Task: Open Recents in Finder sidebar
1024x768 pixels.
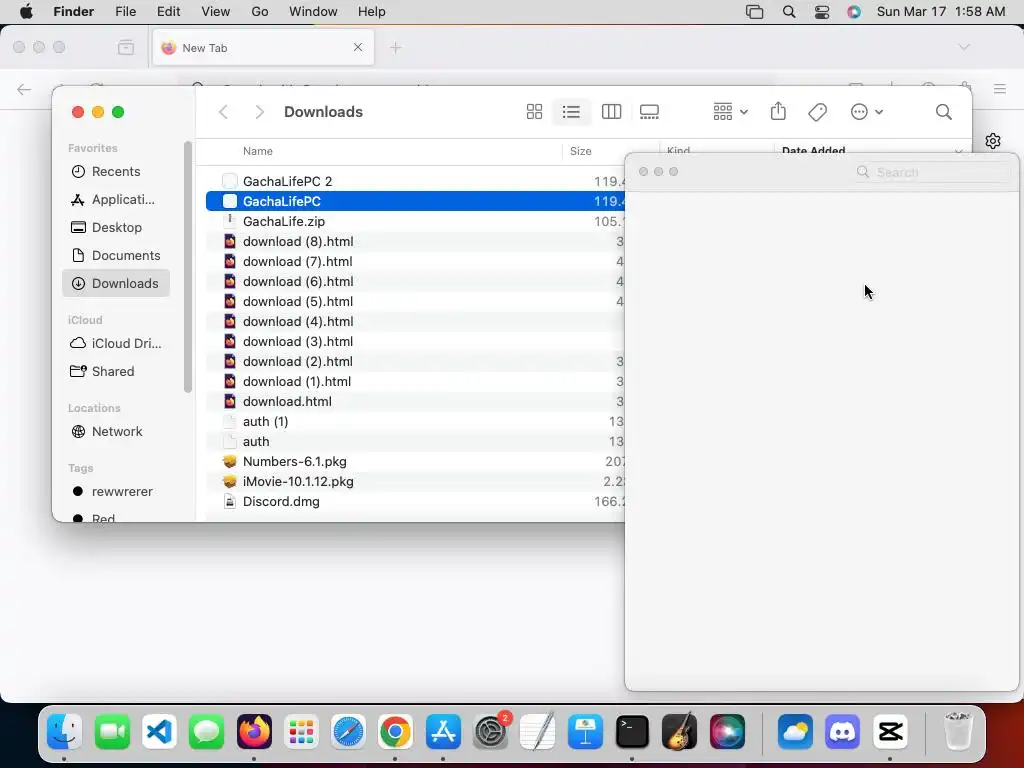Action: (x=116, y=171)
